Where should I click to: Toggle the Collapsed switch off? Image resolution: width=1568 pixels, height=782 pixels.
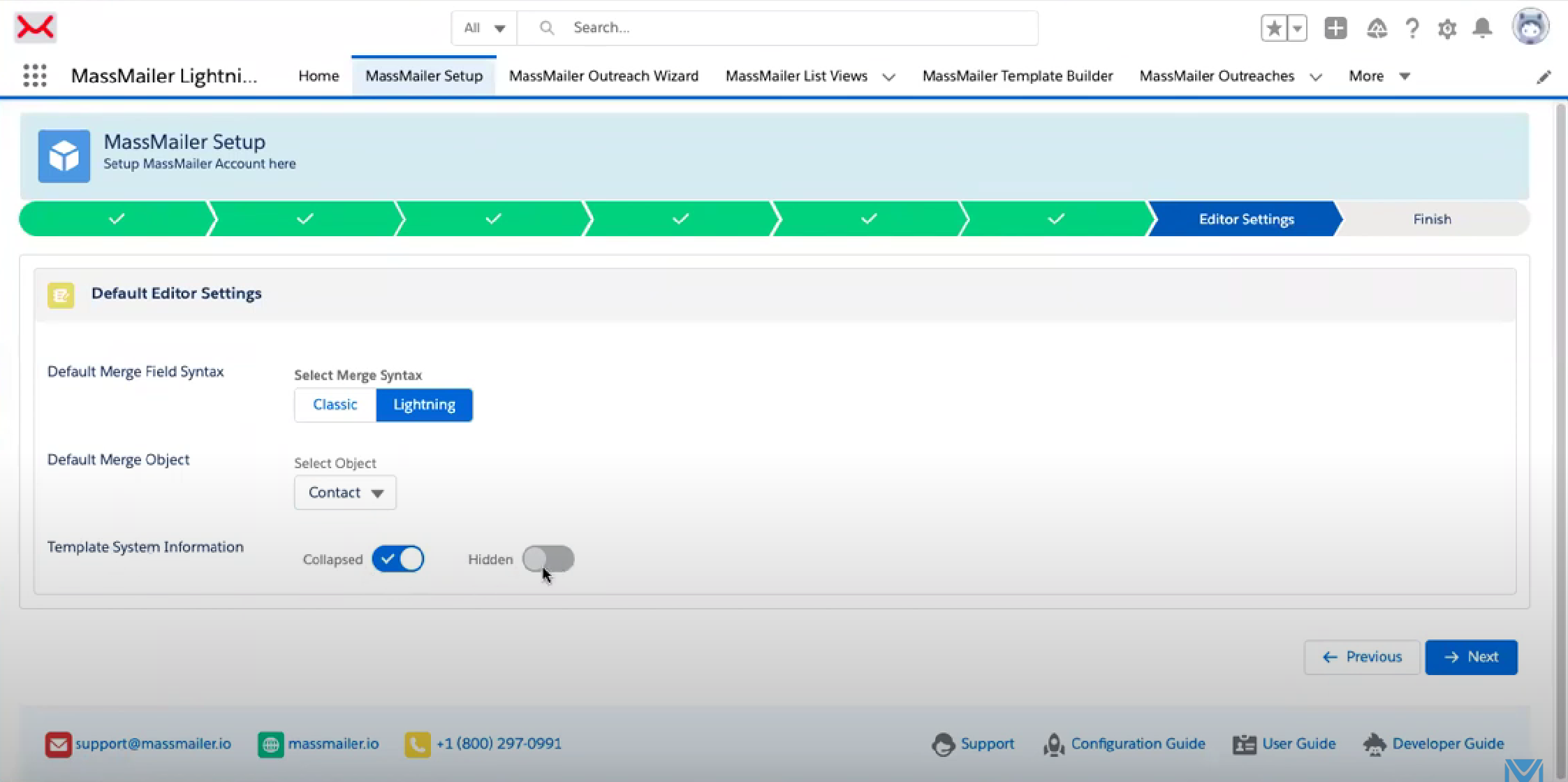pos(398,559)
